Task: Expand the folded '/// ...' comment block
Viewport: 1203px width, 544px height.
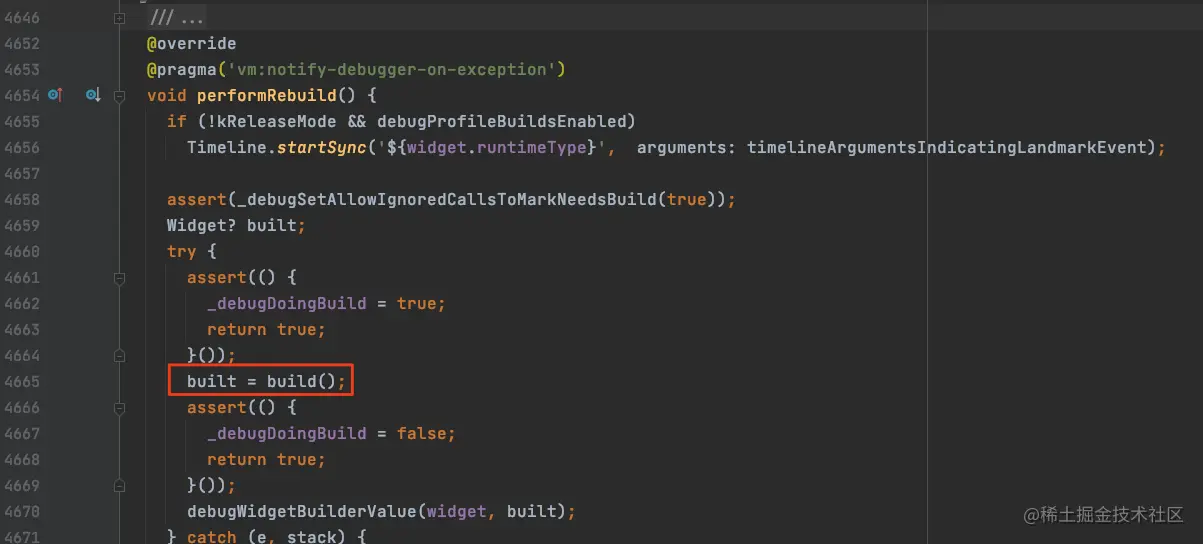Action: 120,18
